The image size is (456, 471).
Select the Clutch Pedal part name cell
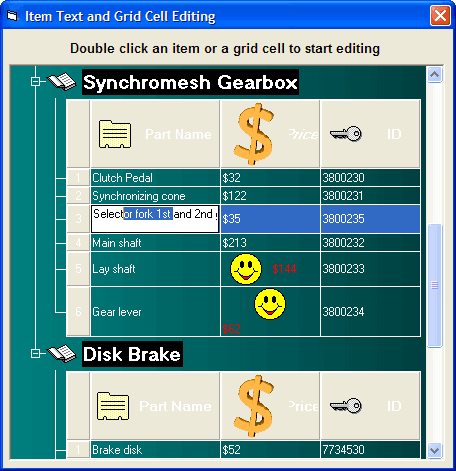(x=155, y=178)
